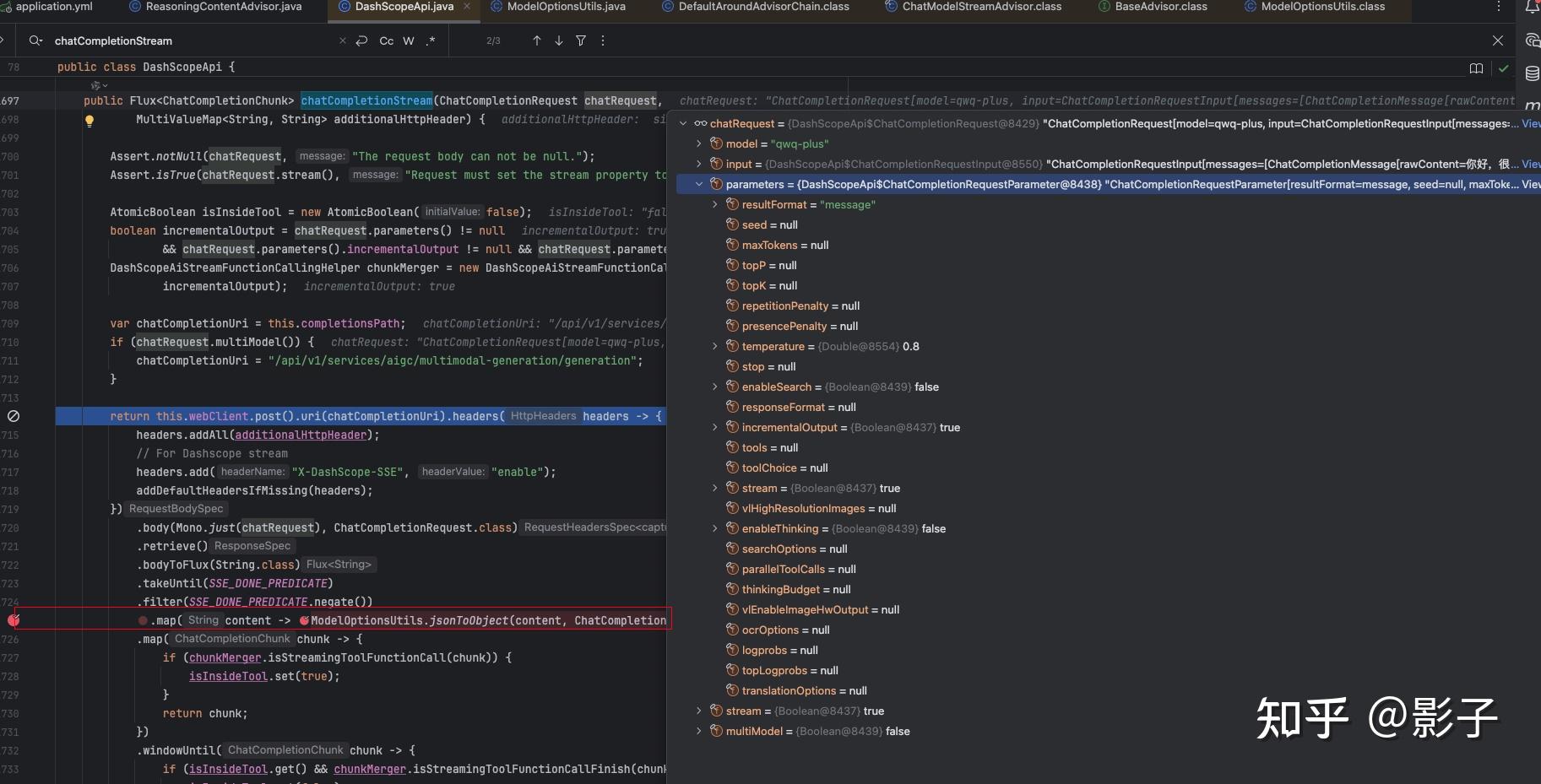
Task: Toggle Regex (.*) search option
Action: pos(431,41)
